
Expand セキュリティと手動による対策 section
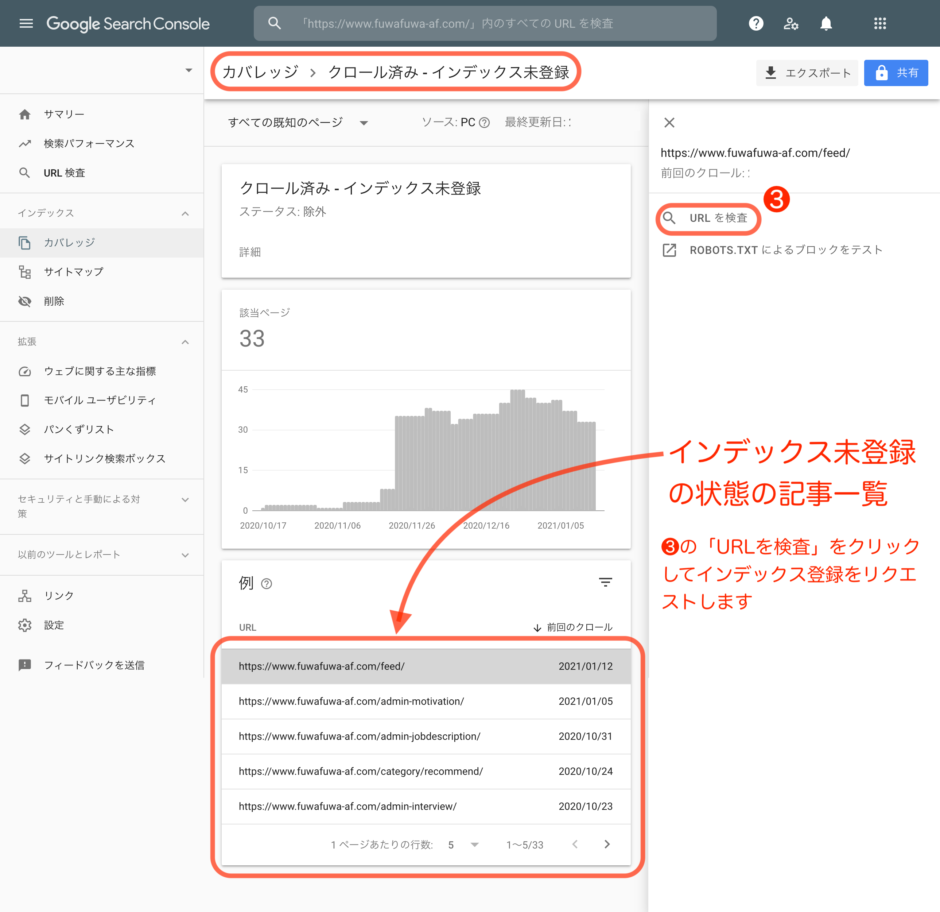(185, 499)
